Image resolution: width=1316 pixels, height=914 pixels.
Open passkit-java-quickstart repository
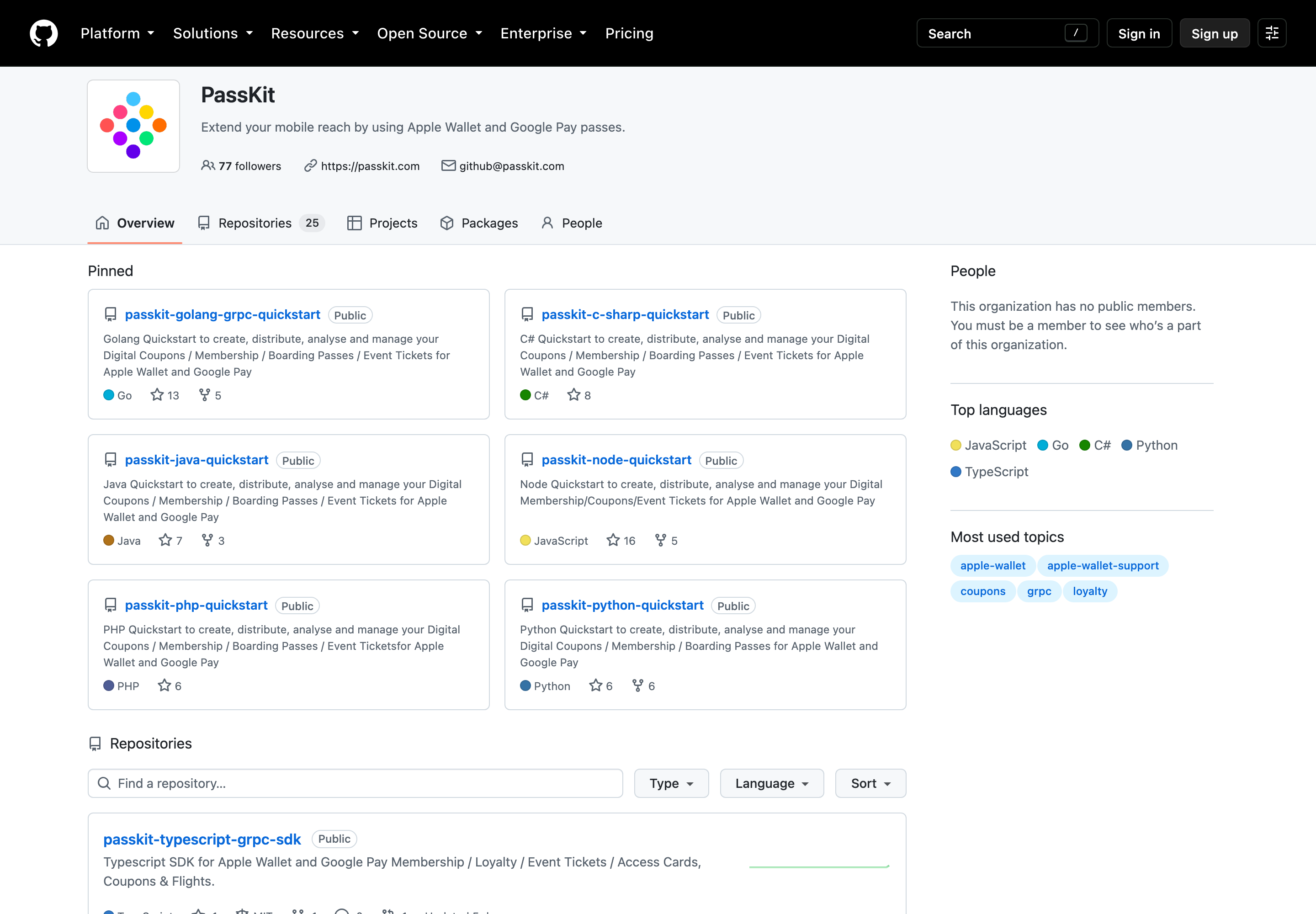point(196,460)
